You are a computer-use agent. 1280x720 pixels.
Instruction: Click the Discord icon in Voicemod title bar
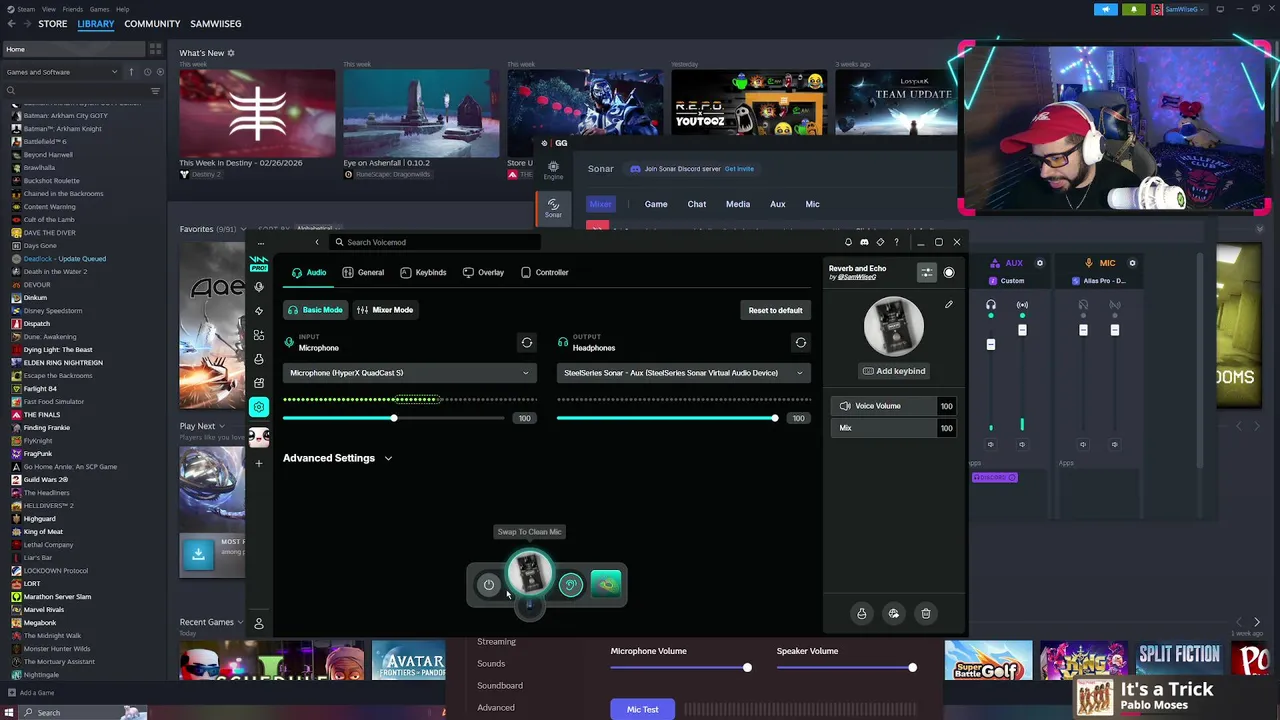point(864,242)
